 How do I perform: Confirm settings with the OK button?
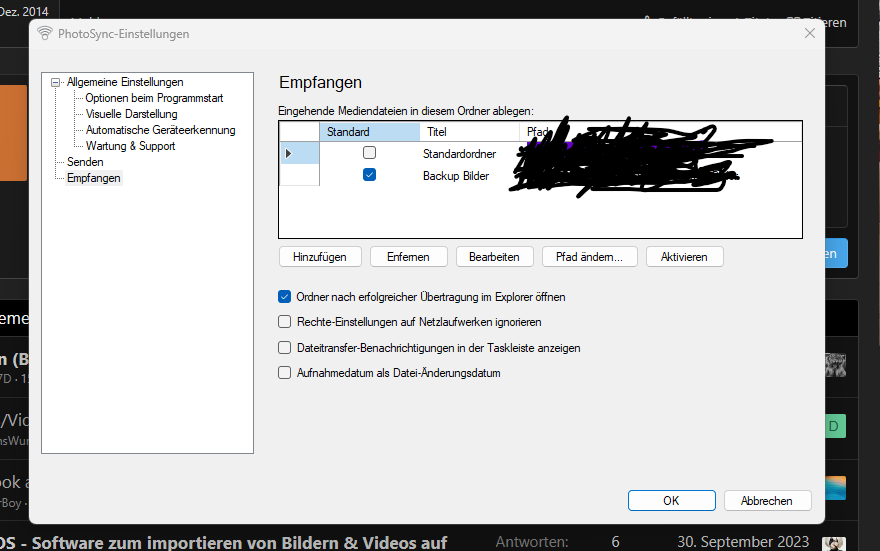pos(672,501)
